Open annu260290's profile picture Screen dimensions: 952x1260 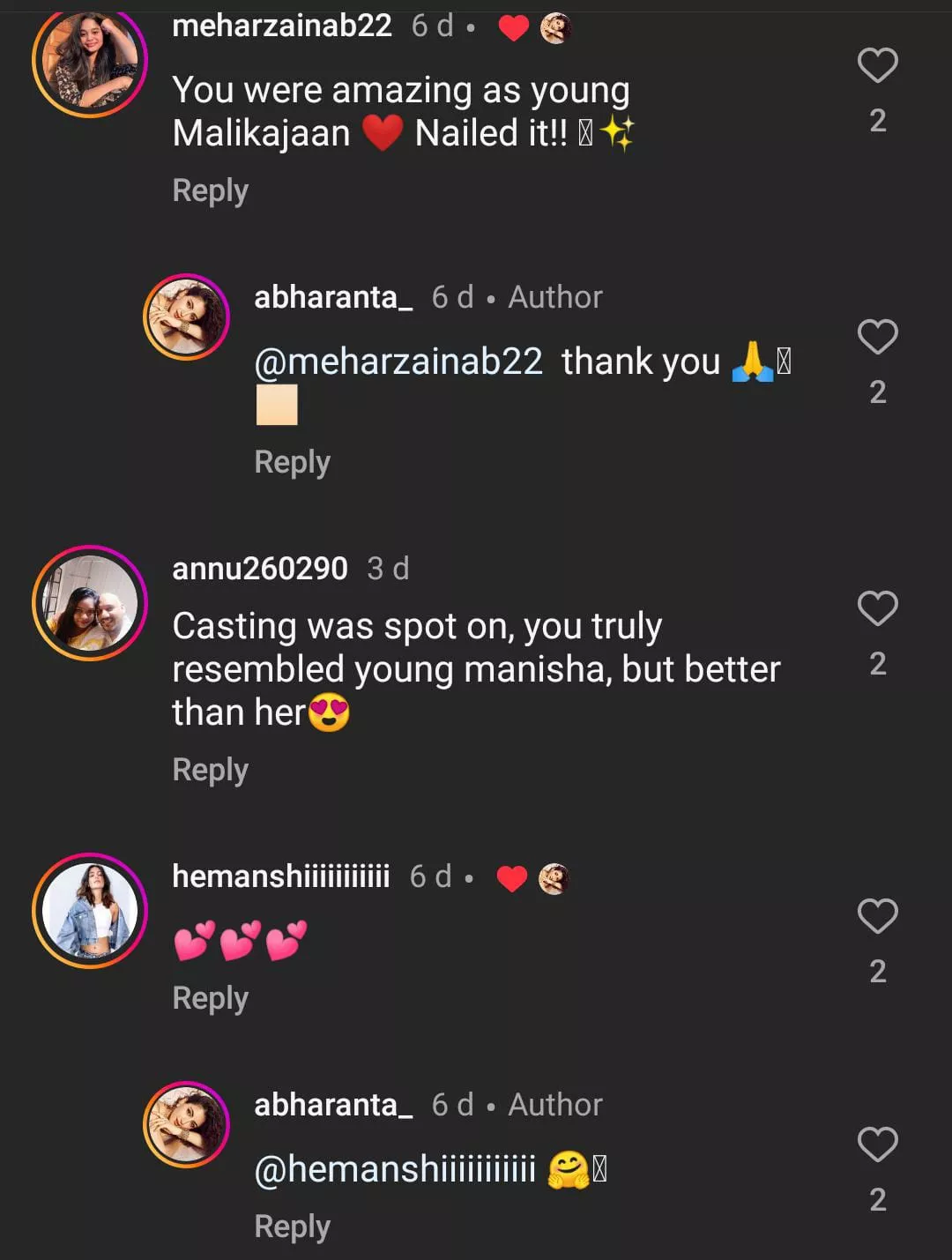pyautogui.click(x=89, y=603)
